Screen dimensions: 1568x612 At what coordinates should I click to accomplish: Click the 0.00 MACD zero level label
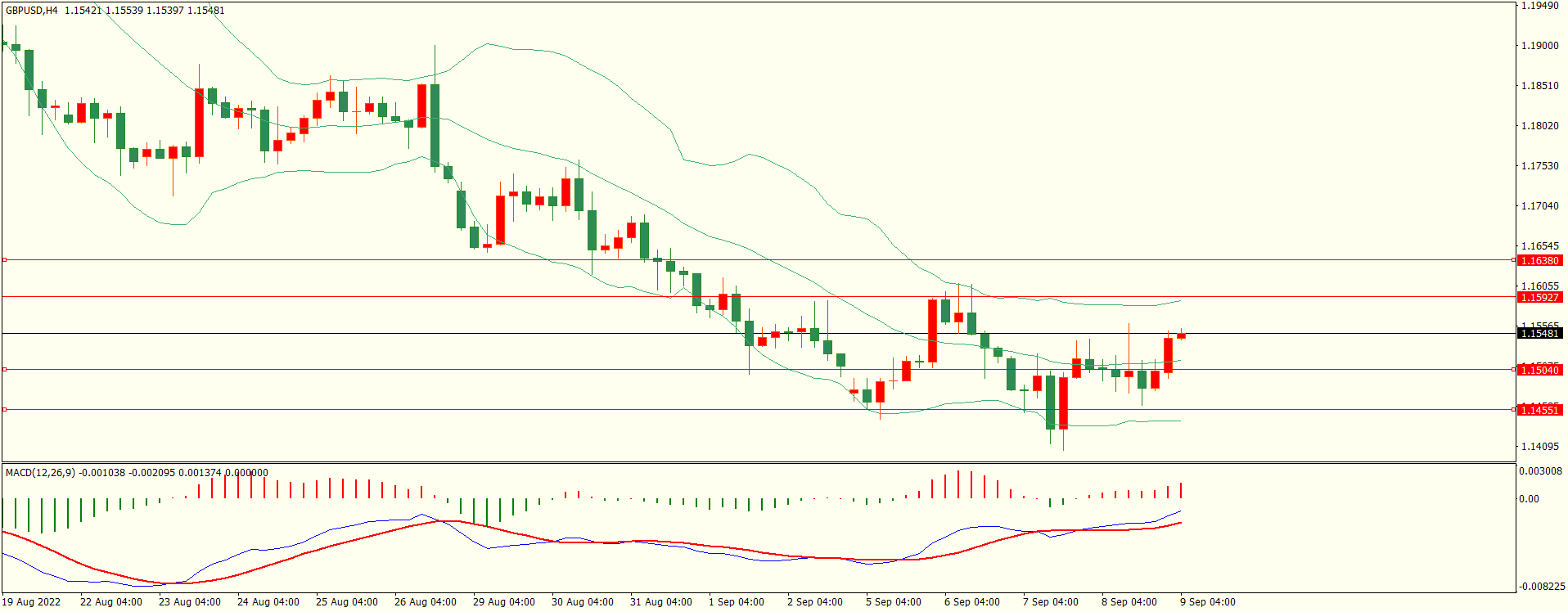pyautogui.click(x=1529, y=499)
